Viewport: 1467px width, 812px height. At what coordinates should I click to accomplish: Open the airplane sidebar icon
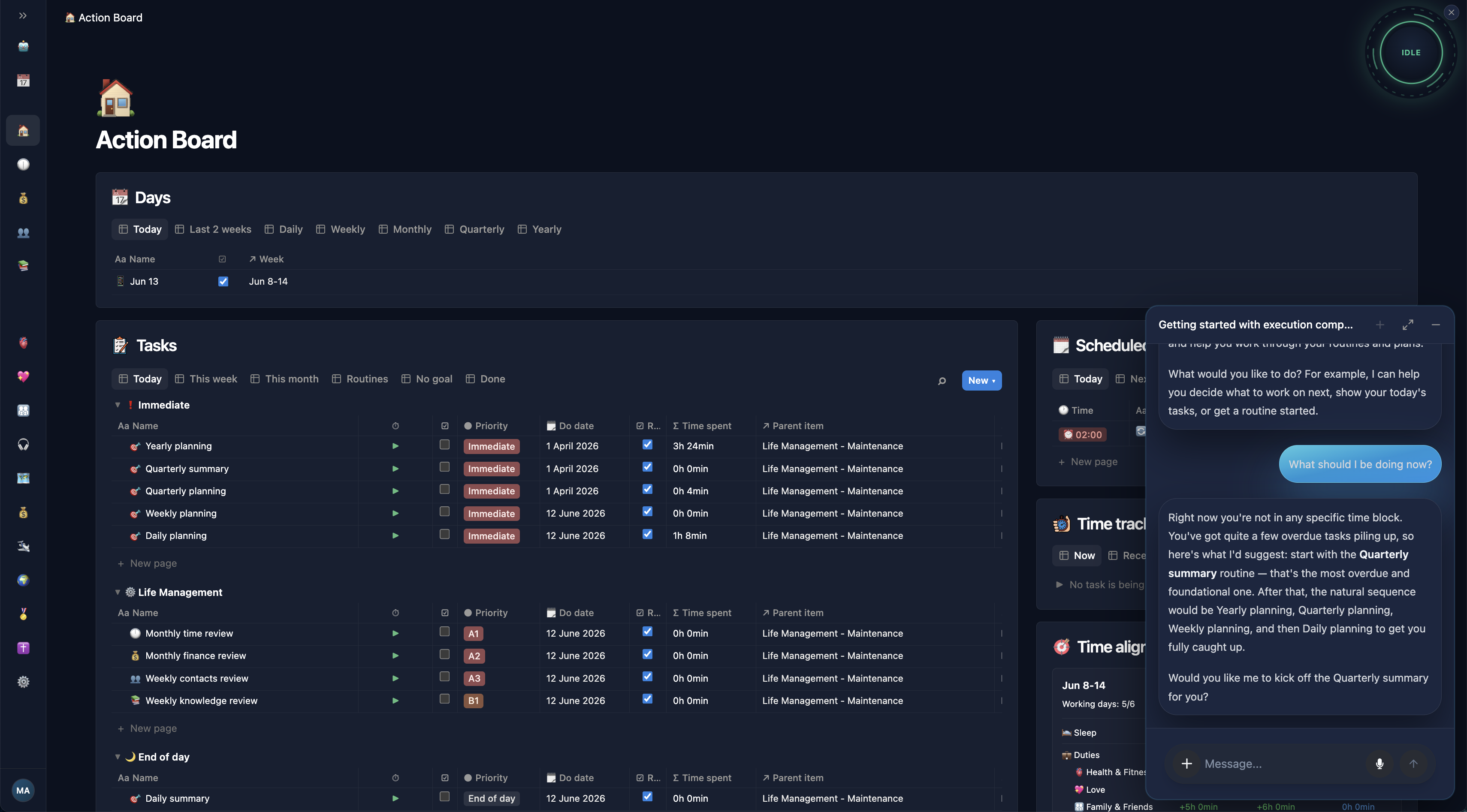pyautogui.click(x=23, y=546)
